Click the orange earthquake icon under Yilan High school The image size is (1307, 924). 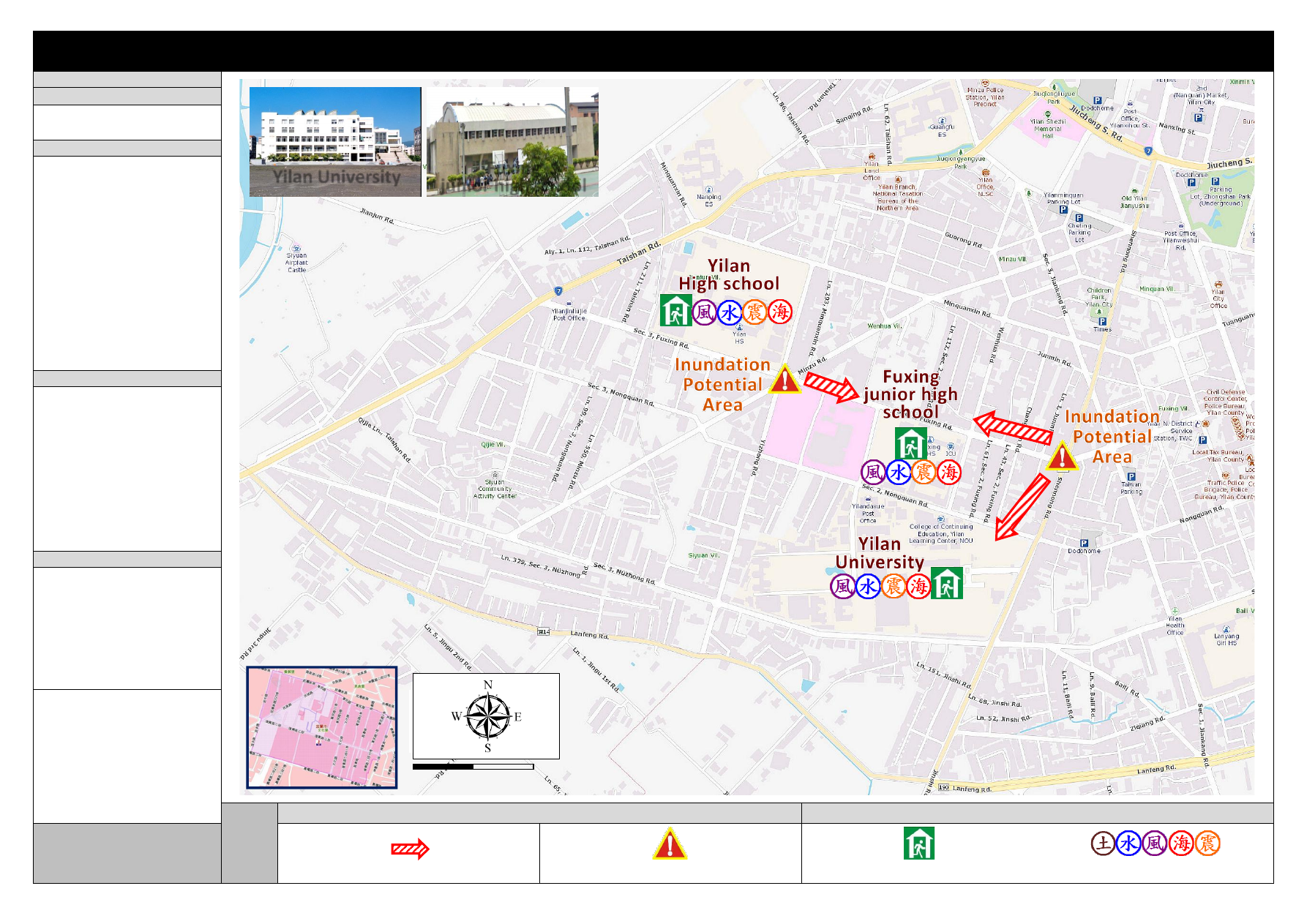tap(754, 312)
